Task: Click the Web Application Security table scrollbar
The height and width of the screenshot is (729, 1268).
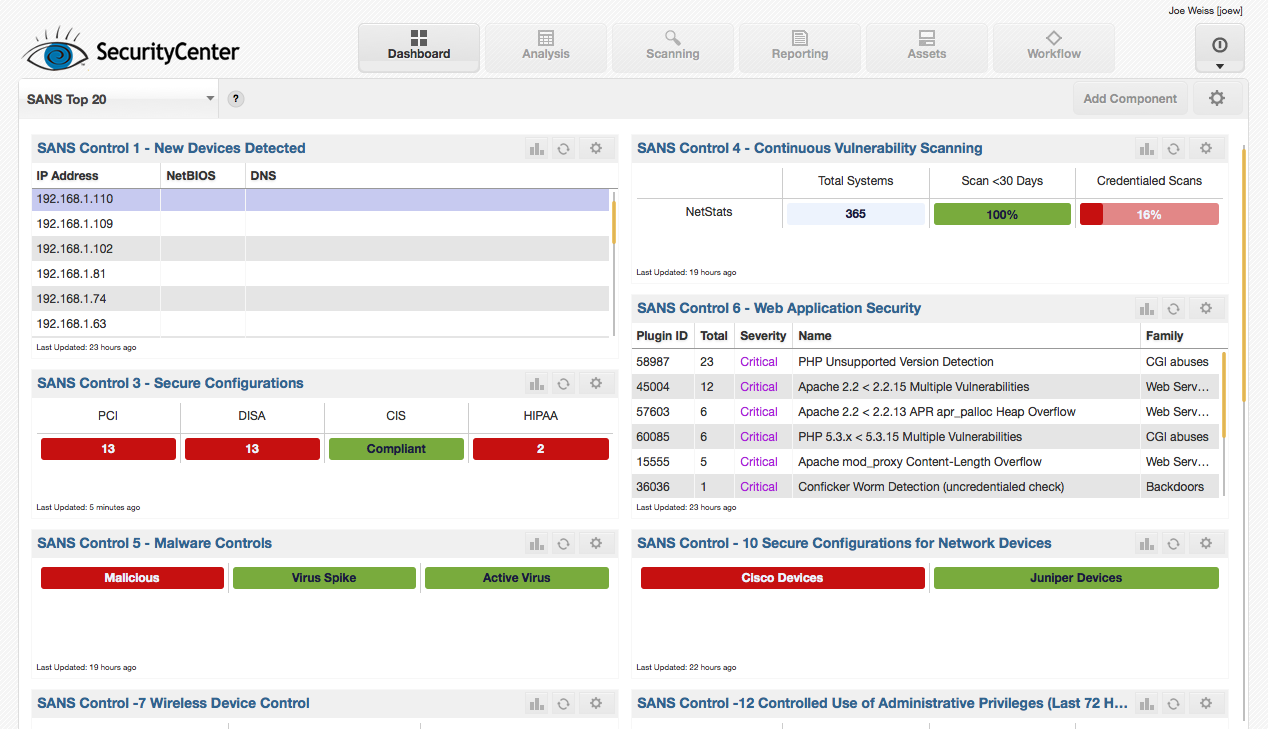Action: click(1224, 394)
